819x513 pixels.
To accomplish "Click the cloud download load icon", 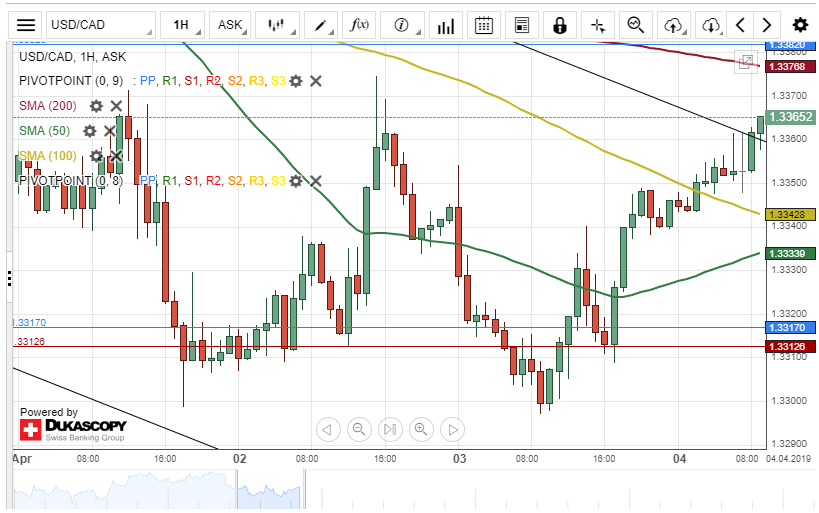I will click(711, 25).
